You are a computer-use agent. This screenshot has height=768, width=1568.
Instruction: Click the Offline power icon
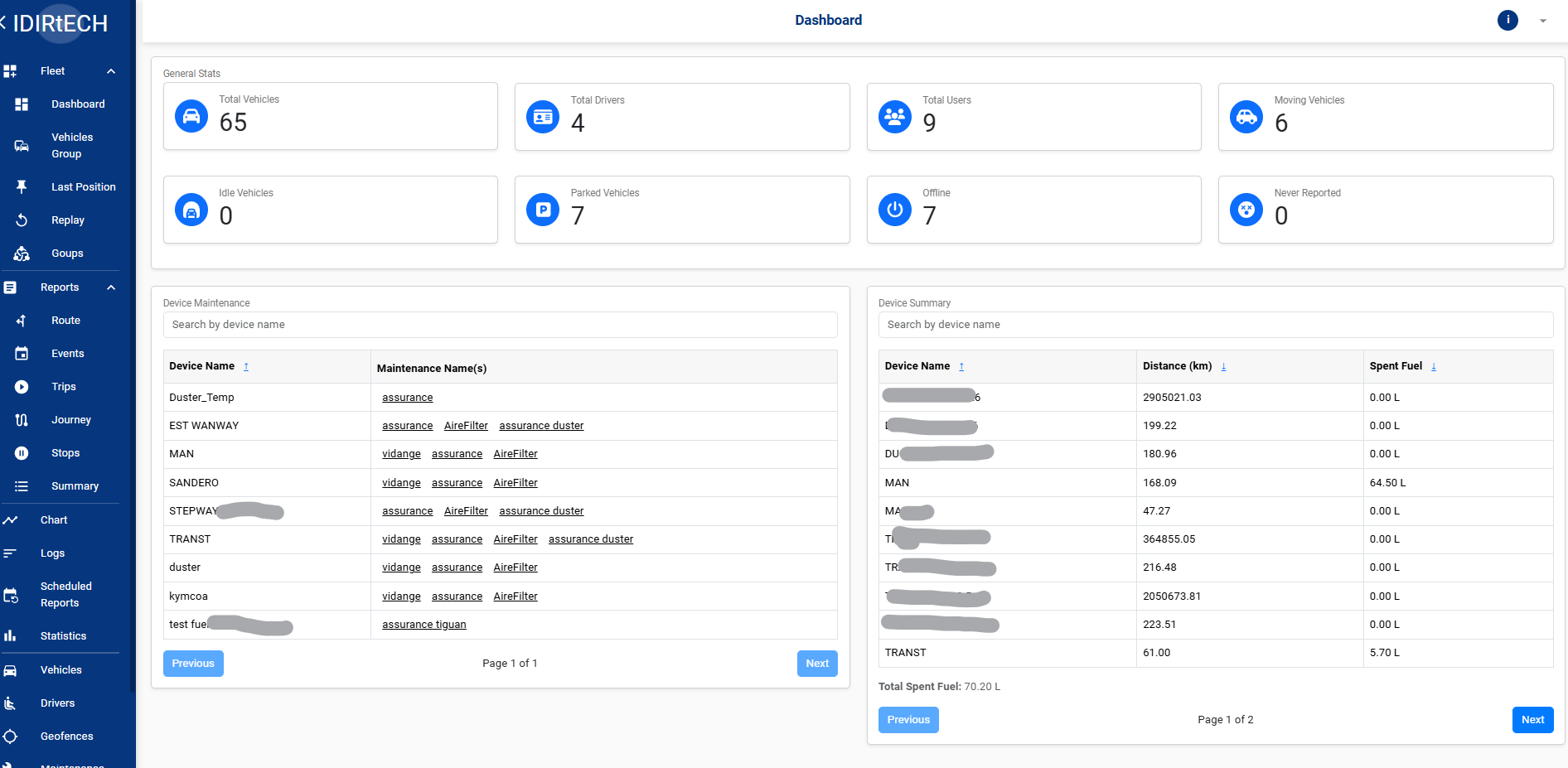click(894, 210)
